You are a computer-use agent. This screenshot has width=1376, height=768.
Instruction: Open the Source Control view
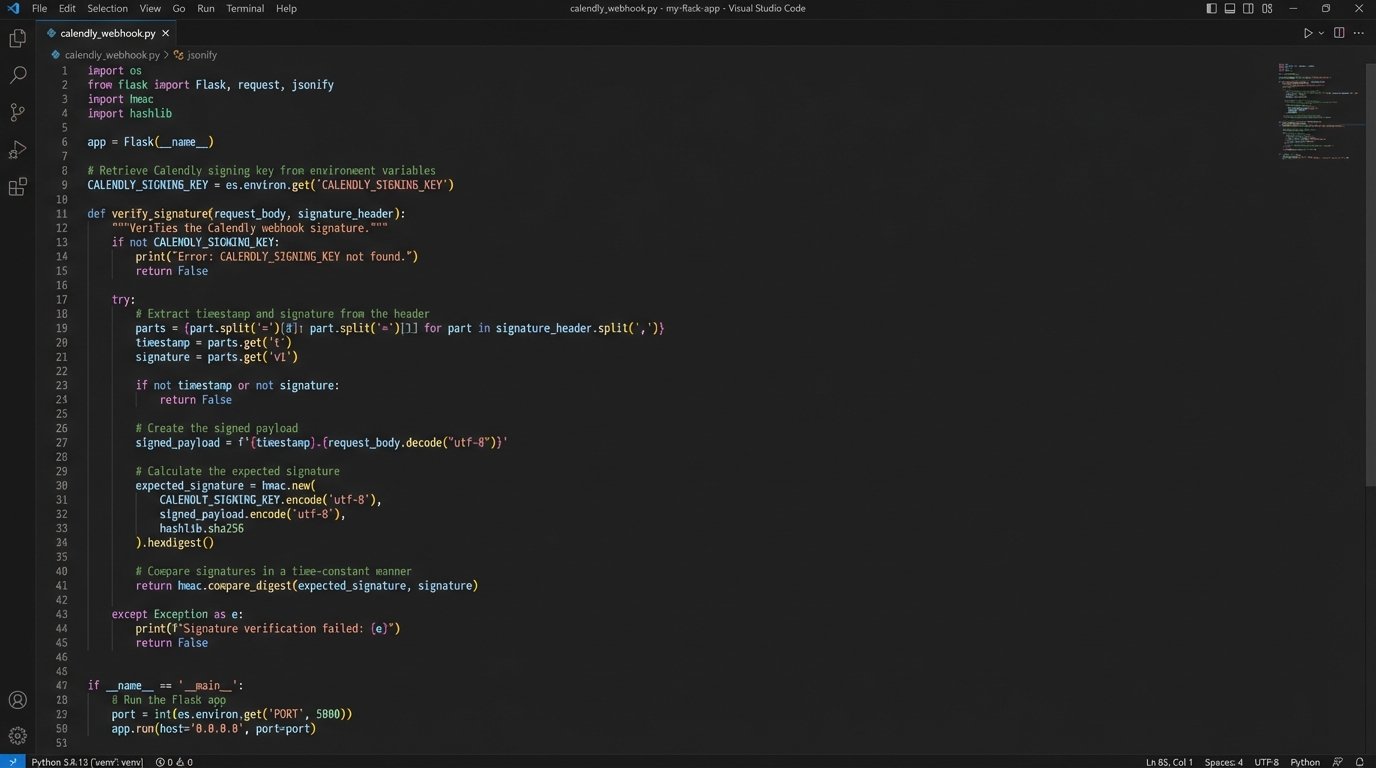17,112
